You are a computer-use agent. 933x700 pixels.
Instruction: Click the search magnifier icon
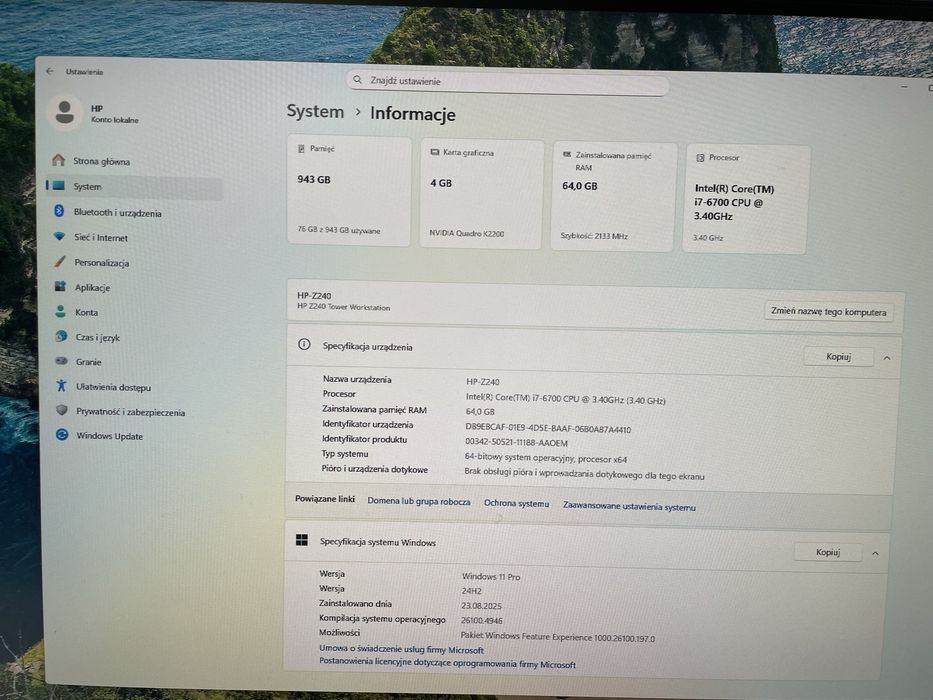pos(357,79)
